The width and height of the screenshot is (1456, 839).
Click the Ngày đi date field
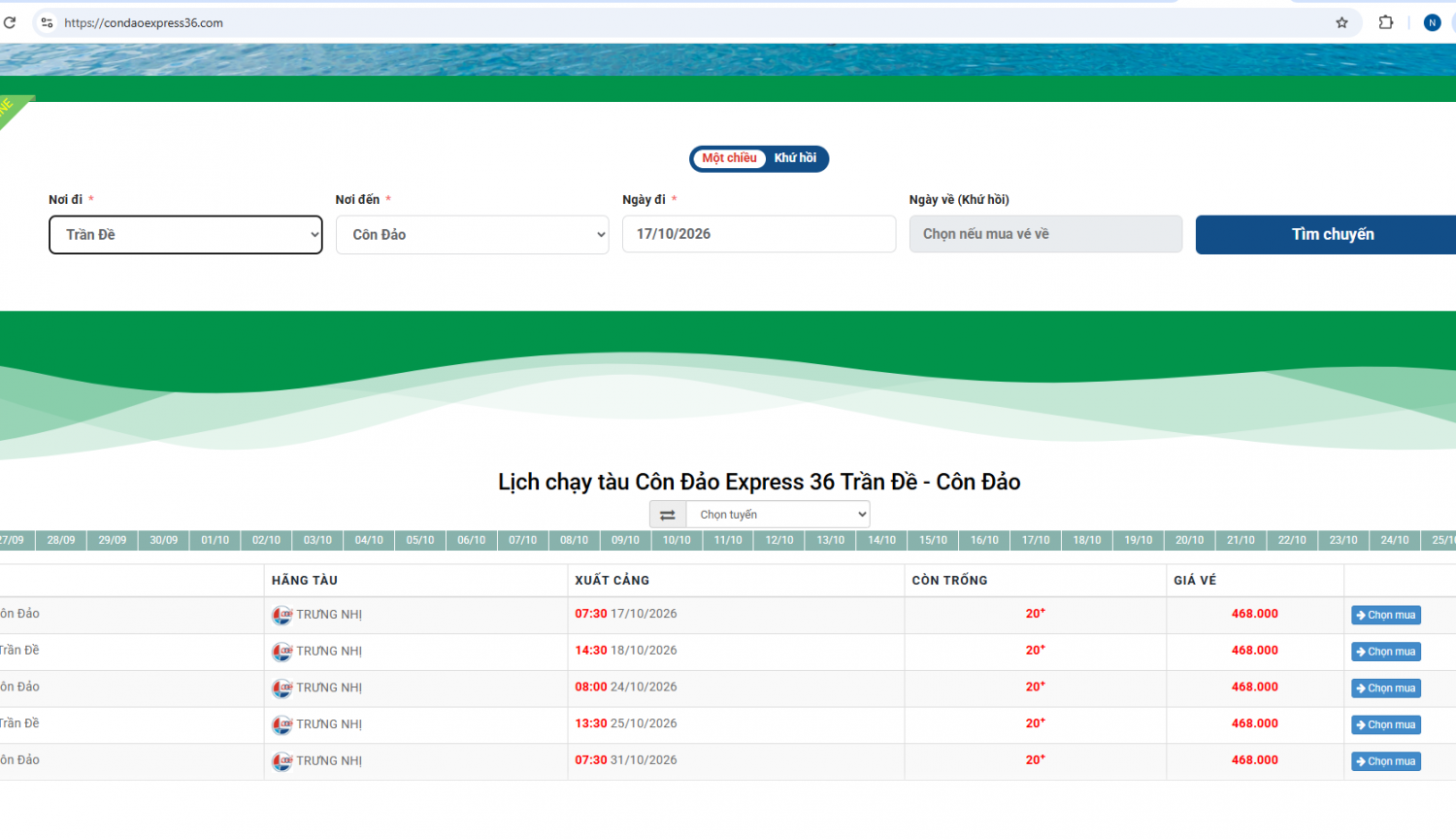[759, 234]
